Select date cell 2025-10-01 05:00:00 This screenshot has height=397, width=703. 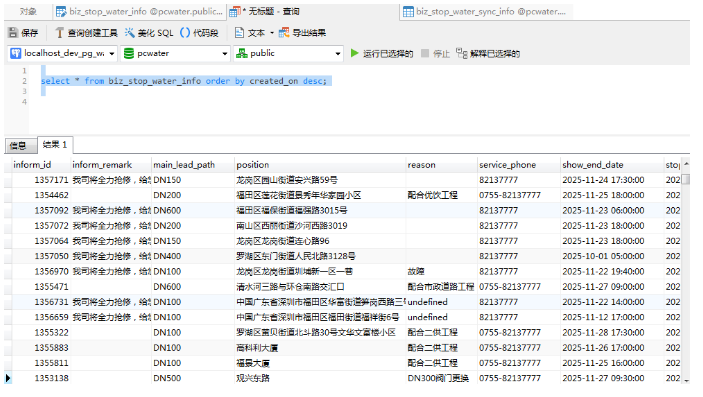(x=612, y=256)
